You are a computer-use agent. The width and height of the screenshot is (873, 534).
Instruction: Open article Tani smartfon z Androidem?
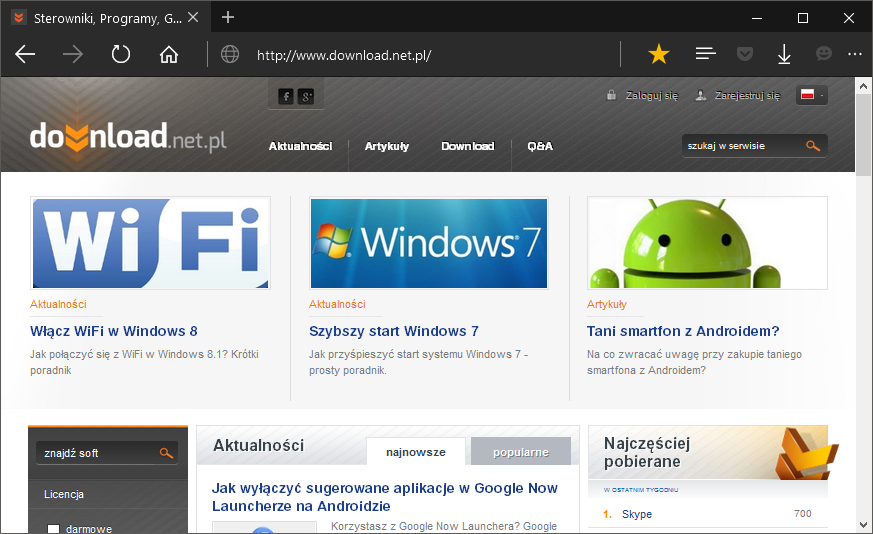683,331
